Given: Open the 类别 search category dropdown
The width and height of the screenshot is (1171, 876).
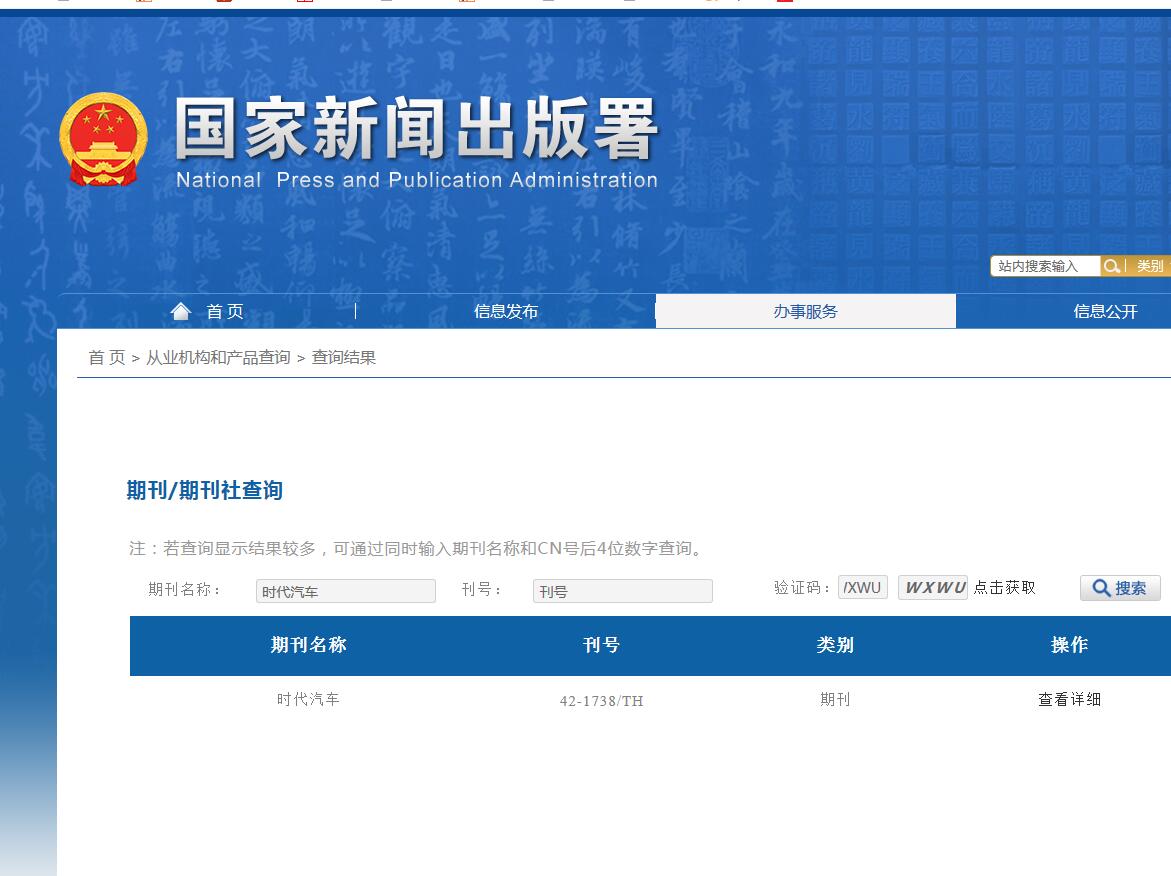Looking at the screenshot, I should [1149, 266].
